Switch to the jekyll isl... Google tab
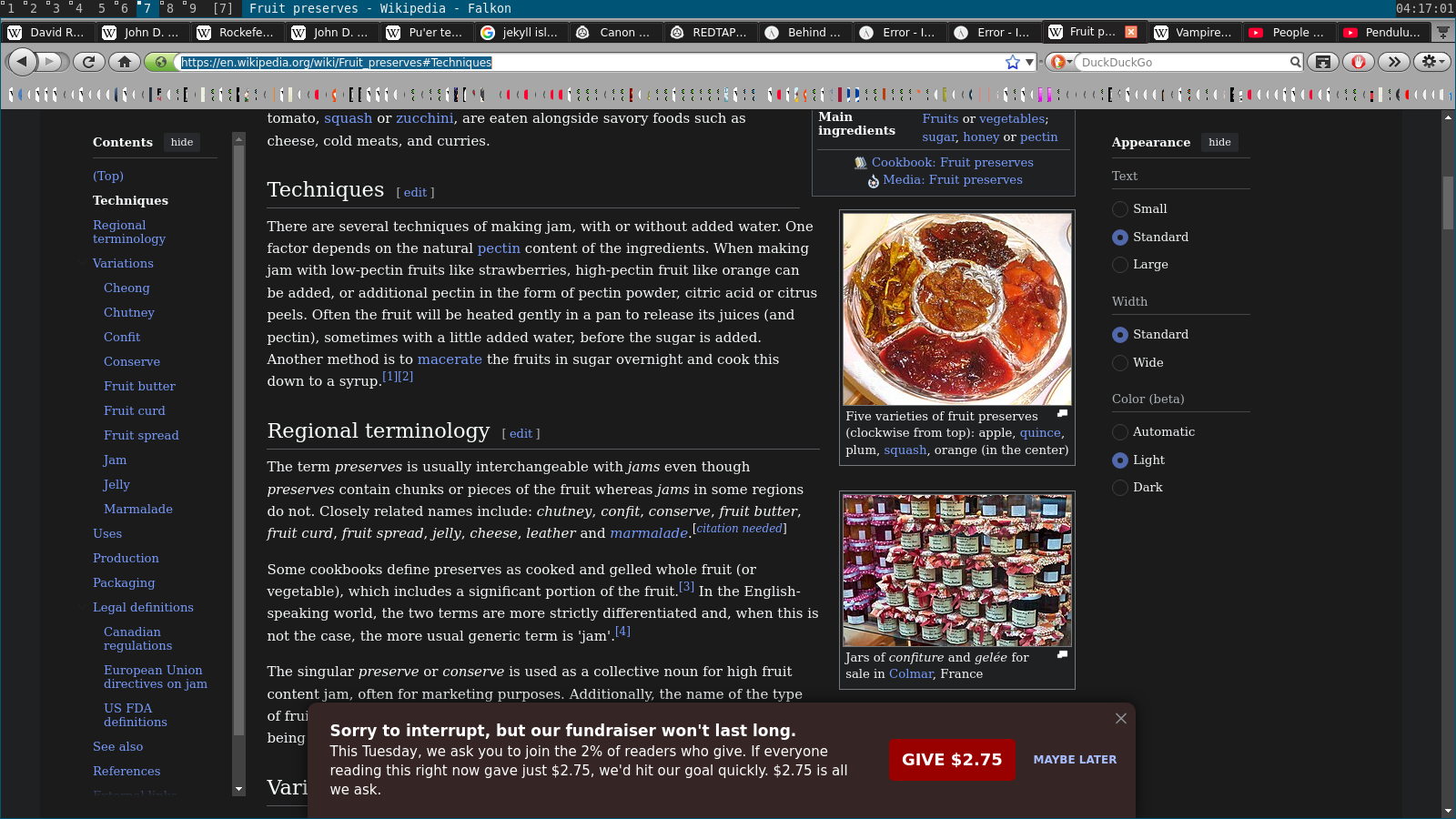This screenshot has height=819, width=1456. point(521,32)
